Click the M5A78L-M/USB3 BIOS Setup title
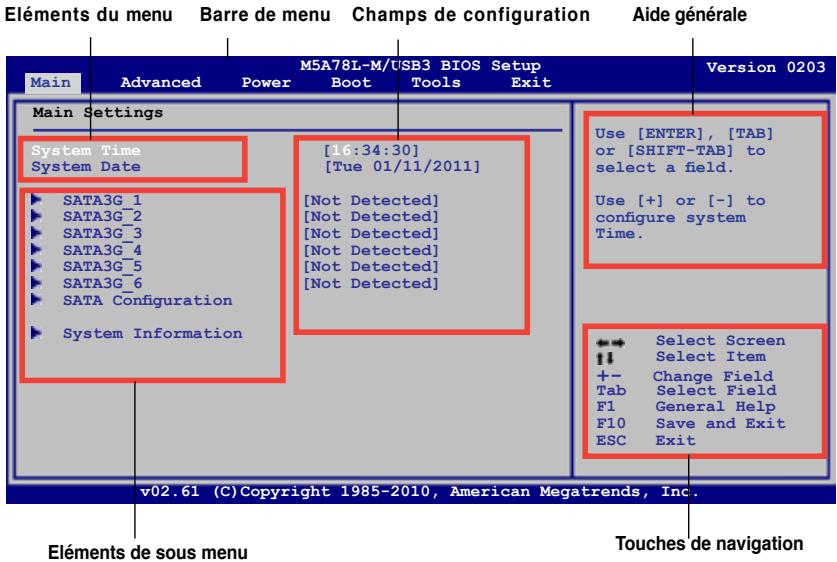 click(x=421, y=66)
